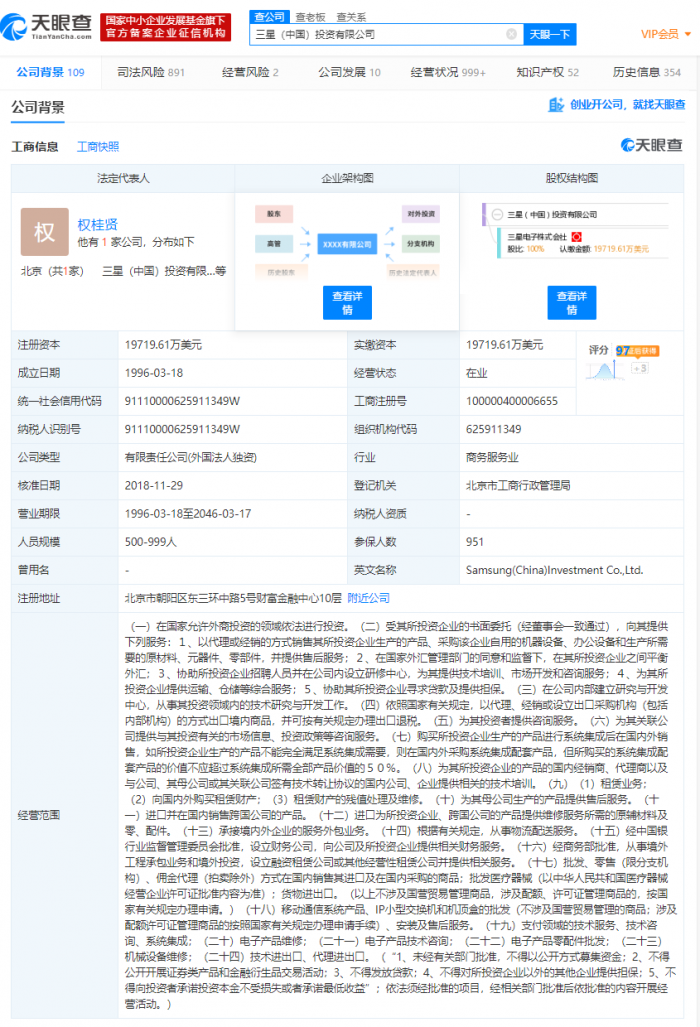Screen dimensions: 700x1027
Task: Select the 历史信息 tab
Action: coord(646,72)
